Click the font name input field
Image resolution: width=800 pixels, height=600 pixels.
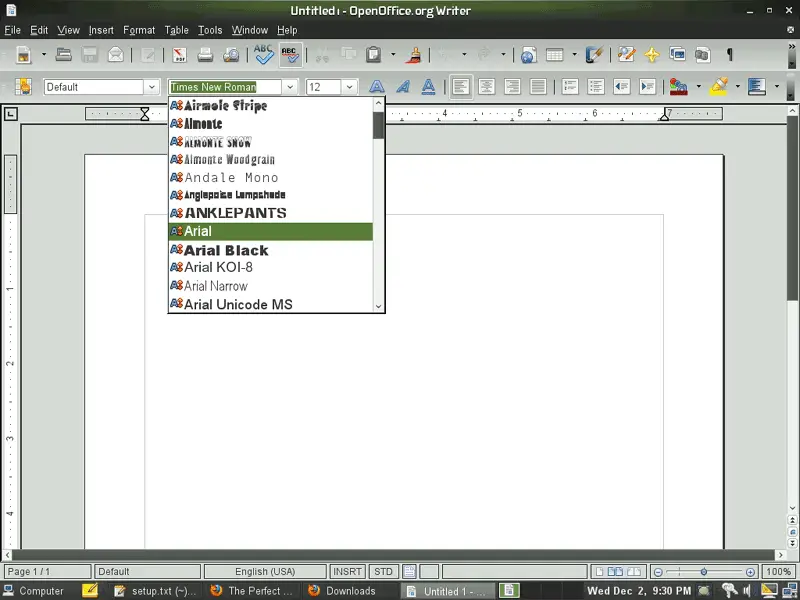point(225,87)
